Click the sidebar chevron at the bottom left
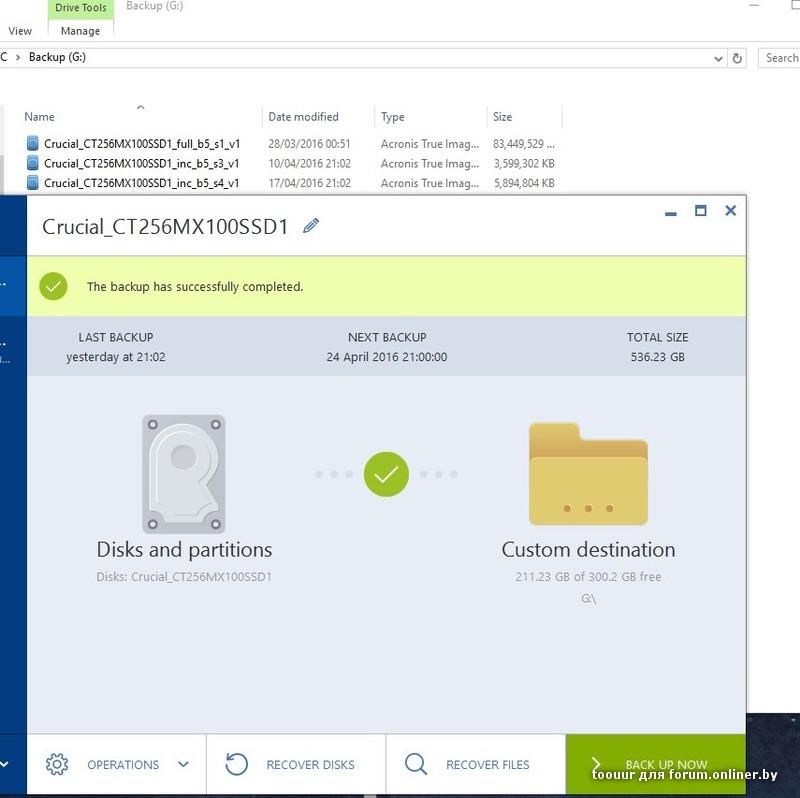This screenshot has height=798, width=800. tap(4, 764)
